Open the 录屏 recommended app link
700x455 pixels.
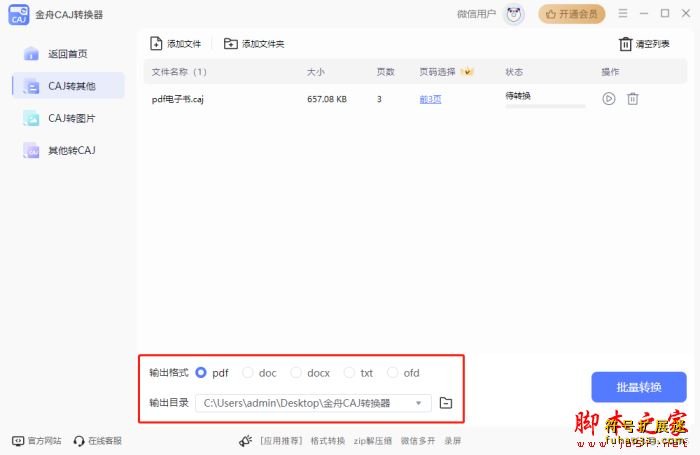[453, 441]
